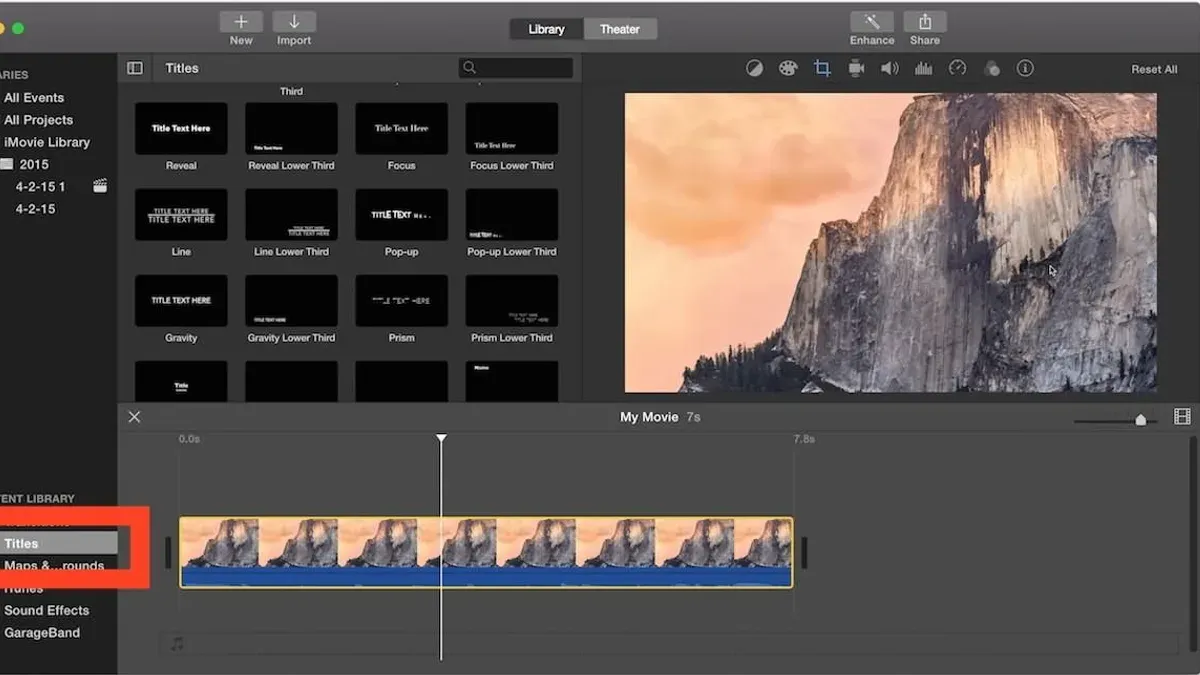The height and width of the screenshot is (675, 1200).
Task: Open the volume speaker icon
Action: pyautogui.click(x=889, y=68)
